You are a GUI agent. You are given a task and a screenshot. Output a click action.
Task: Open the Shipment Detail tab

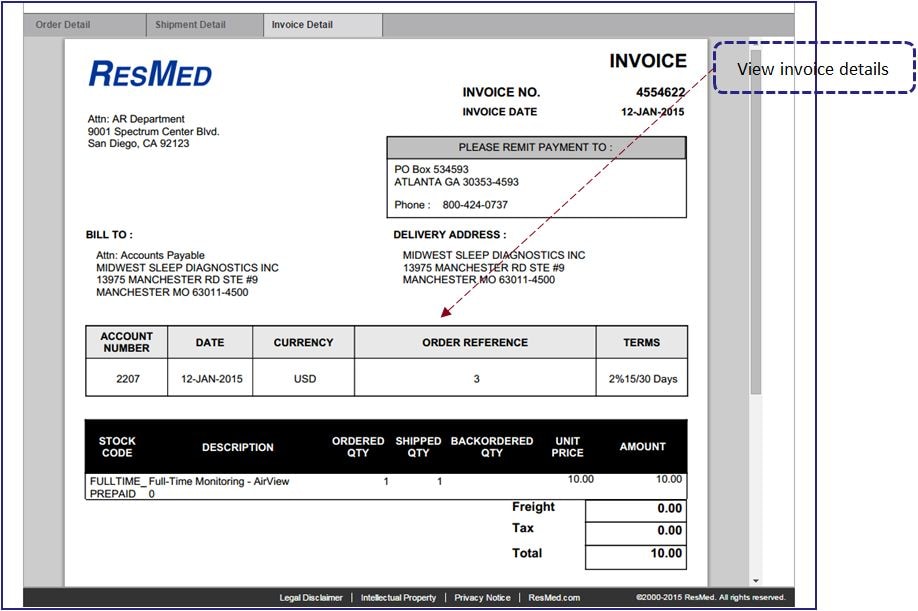tap(190, 25)
